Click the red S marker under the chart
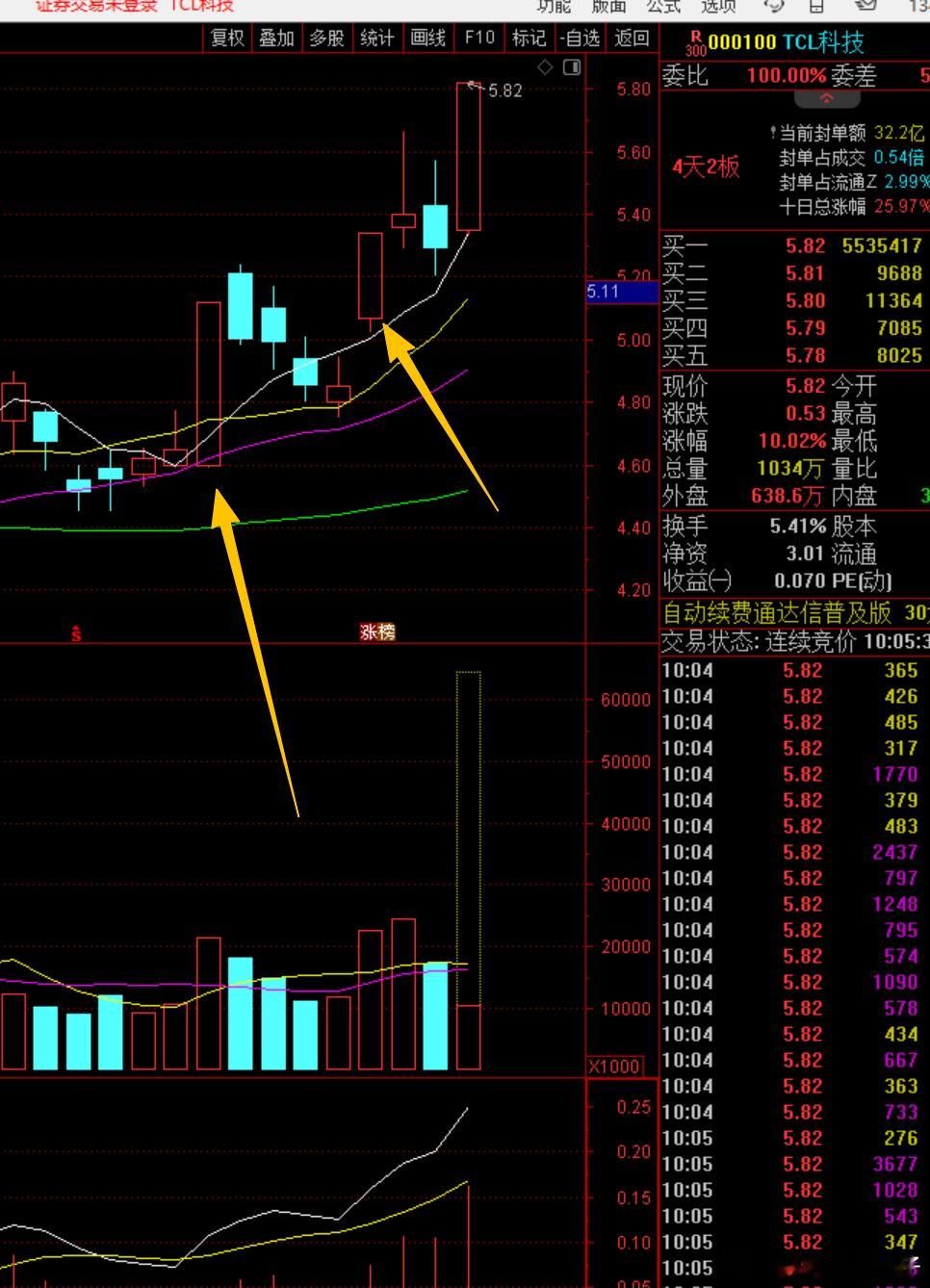The width and height of the screenshot is (930, 1288). 76,633
